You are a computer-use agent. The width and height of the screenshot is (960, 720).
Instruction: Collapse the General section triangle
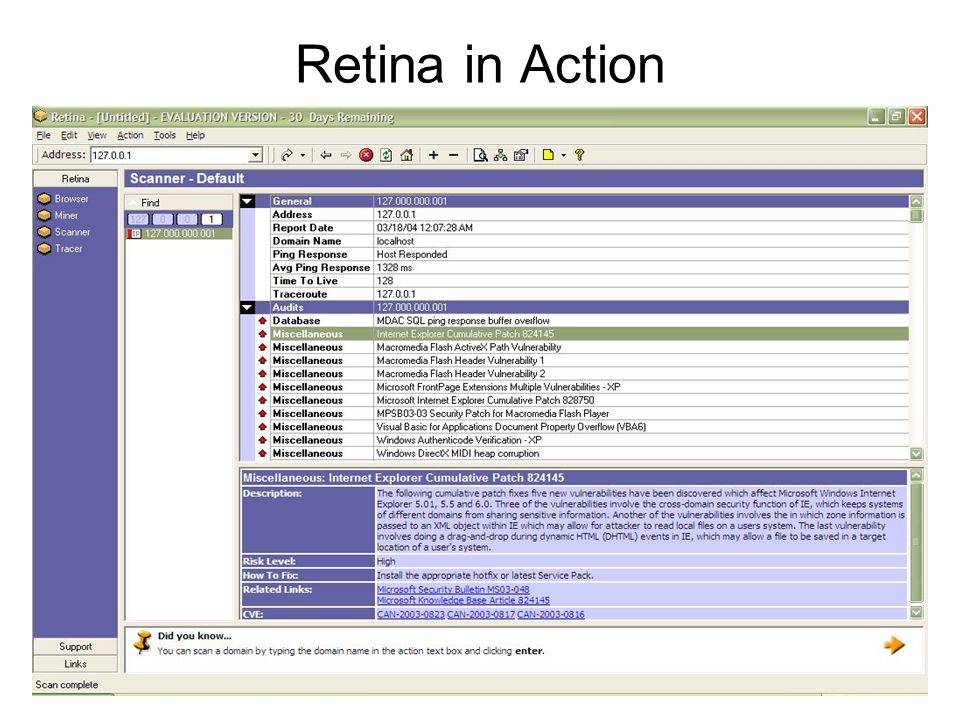247,201
